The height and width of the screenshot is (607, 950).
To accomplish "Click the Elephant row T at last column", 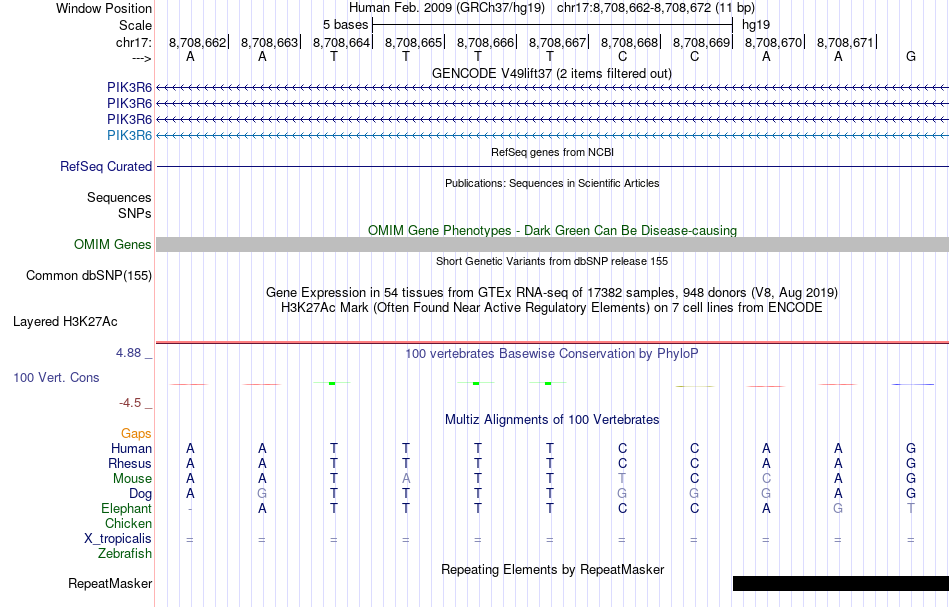I will [911, 508].
